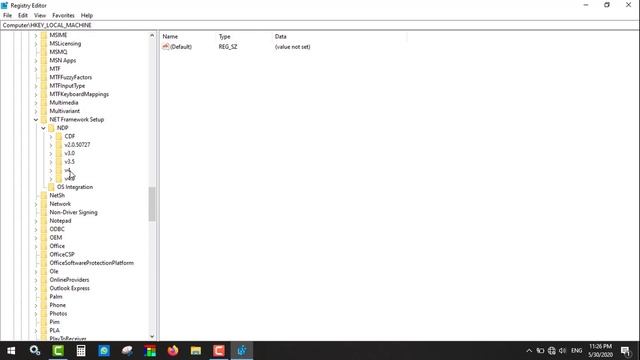Collapse the NDP key chevron
The width and height of the screenshot is (640, 360).
point(43,128)
